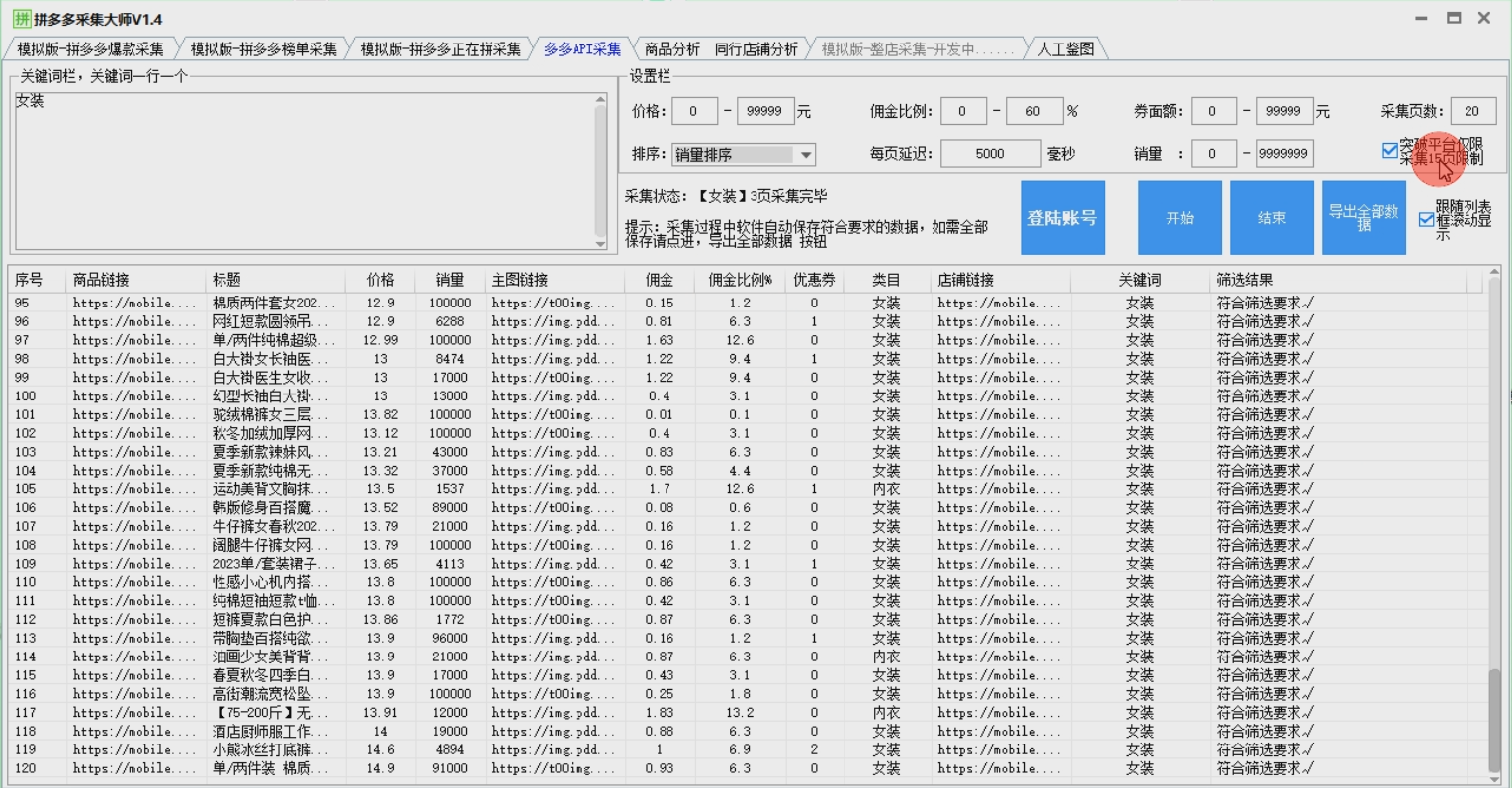1512x788 pixels.
Task: Click the maximum 销量 field showing 9999999
Action: 1284,153
